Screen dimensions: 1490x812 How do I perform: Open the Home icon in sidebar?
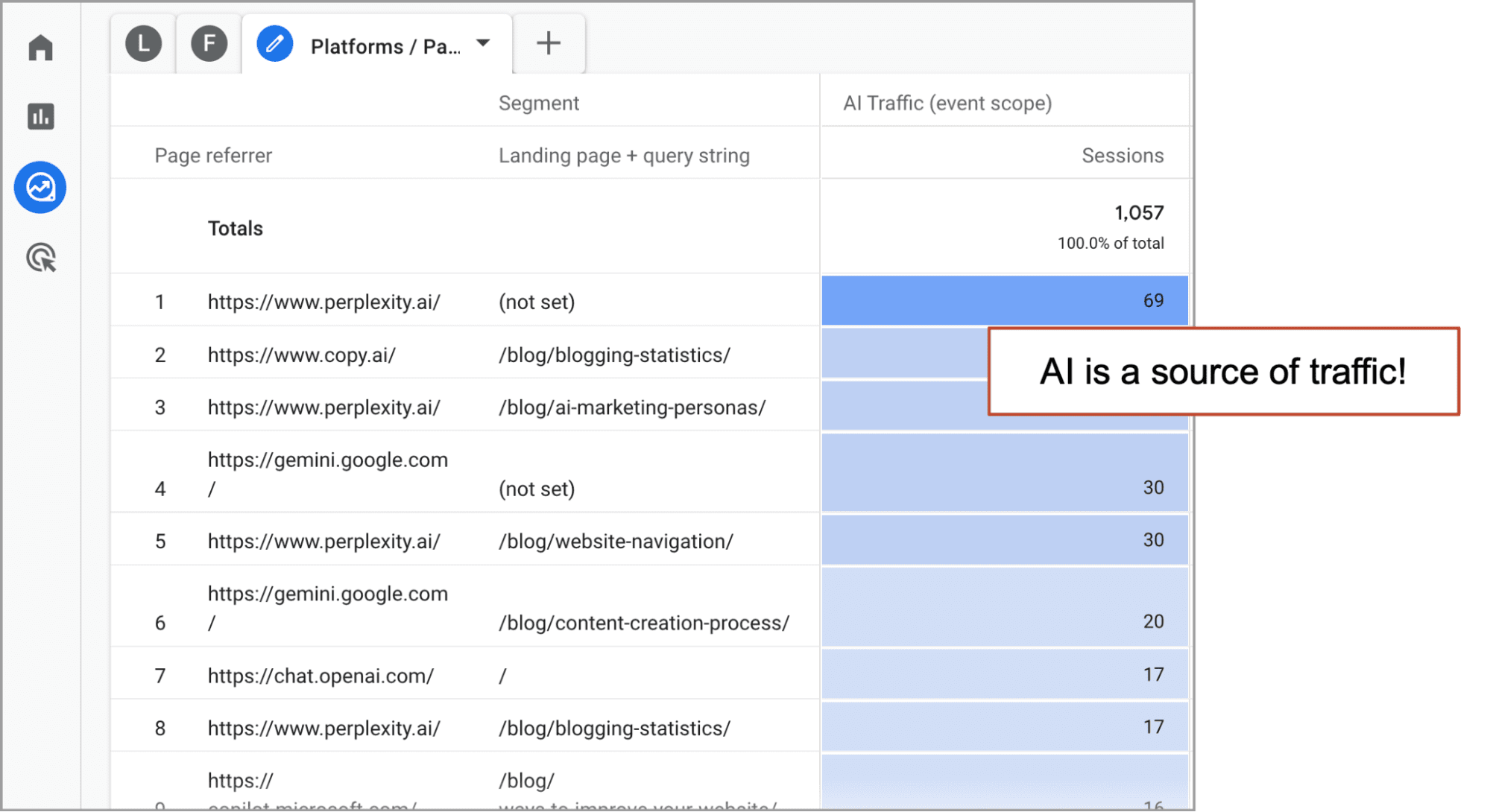[x=40, y=48]
